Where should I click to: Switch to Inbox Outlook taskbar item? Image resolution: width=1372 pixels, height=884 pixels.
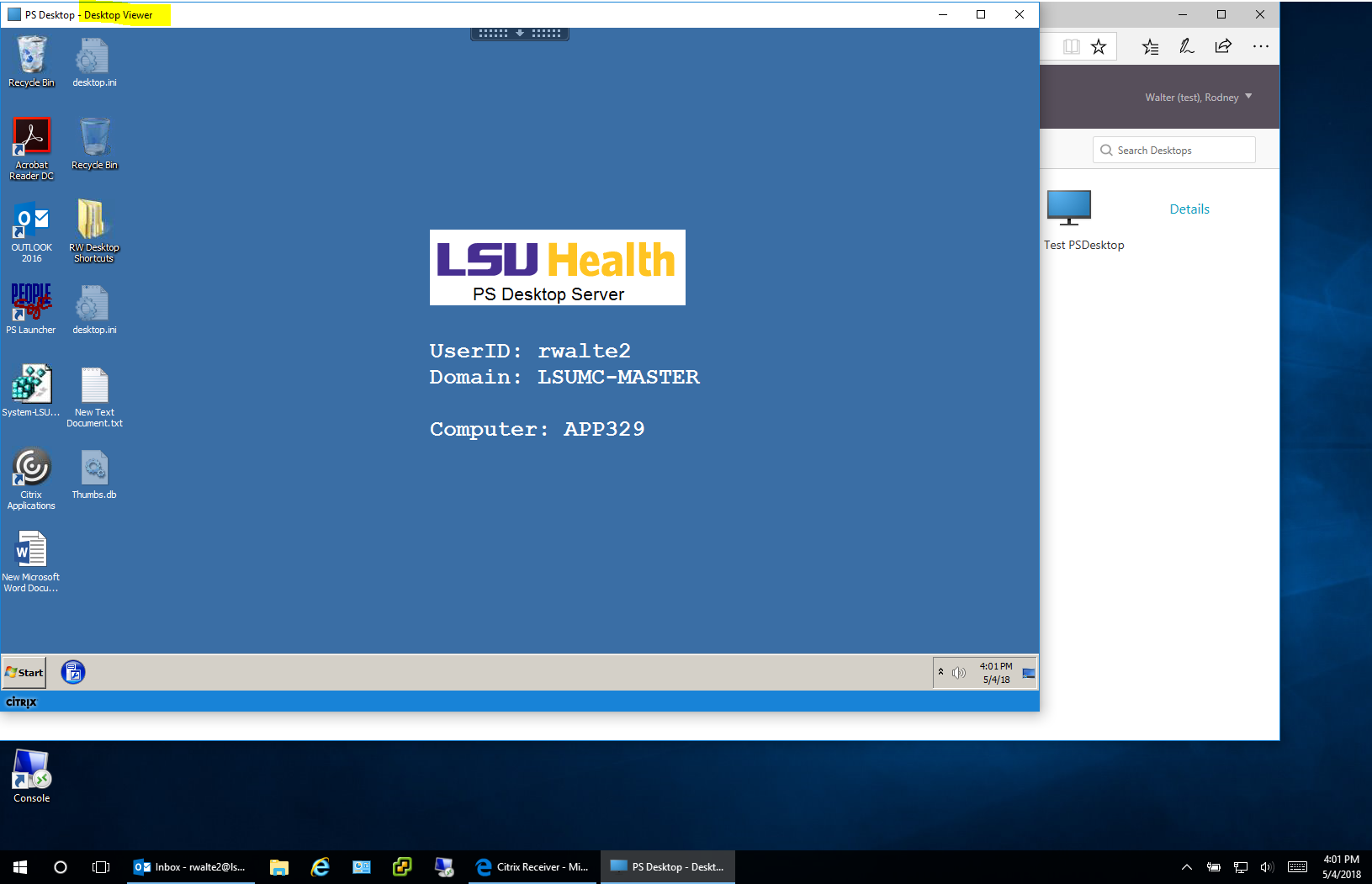pos(190,867)
